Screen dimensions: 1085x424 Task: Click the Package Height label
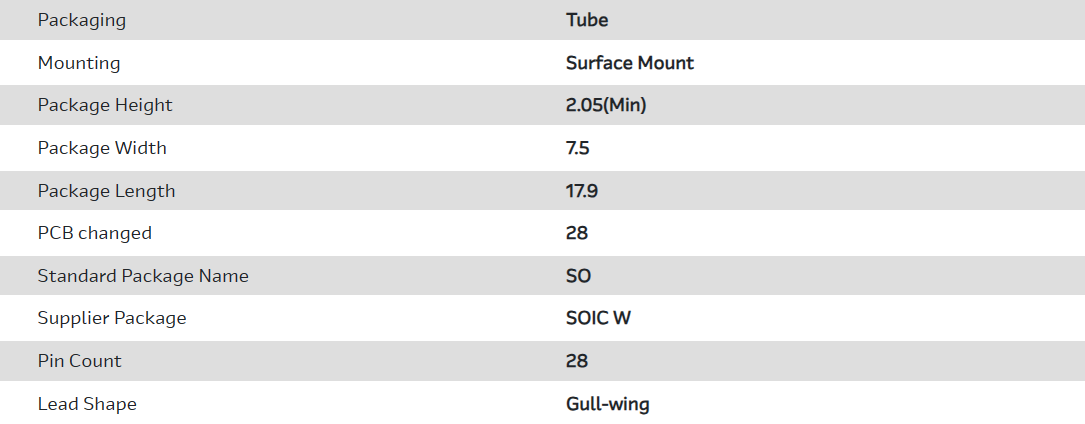click(105, 105)
